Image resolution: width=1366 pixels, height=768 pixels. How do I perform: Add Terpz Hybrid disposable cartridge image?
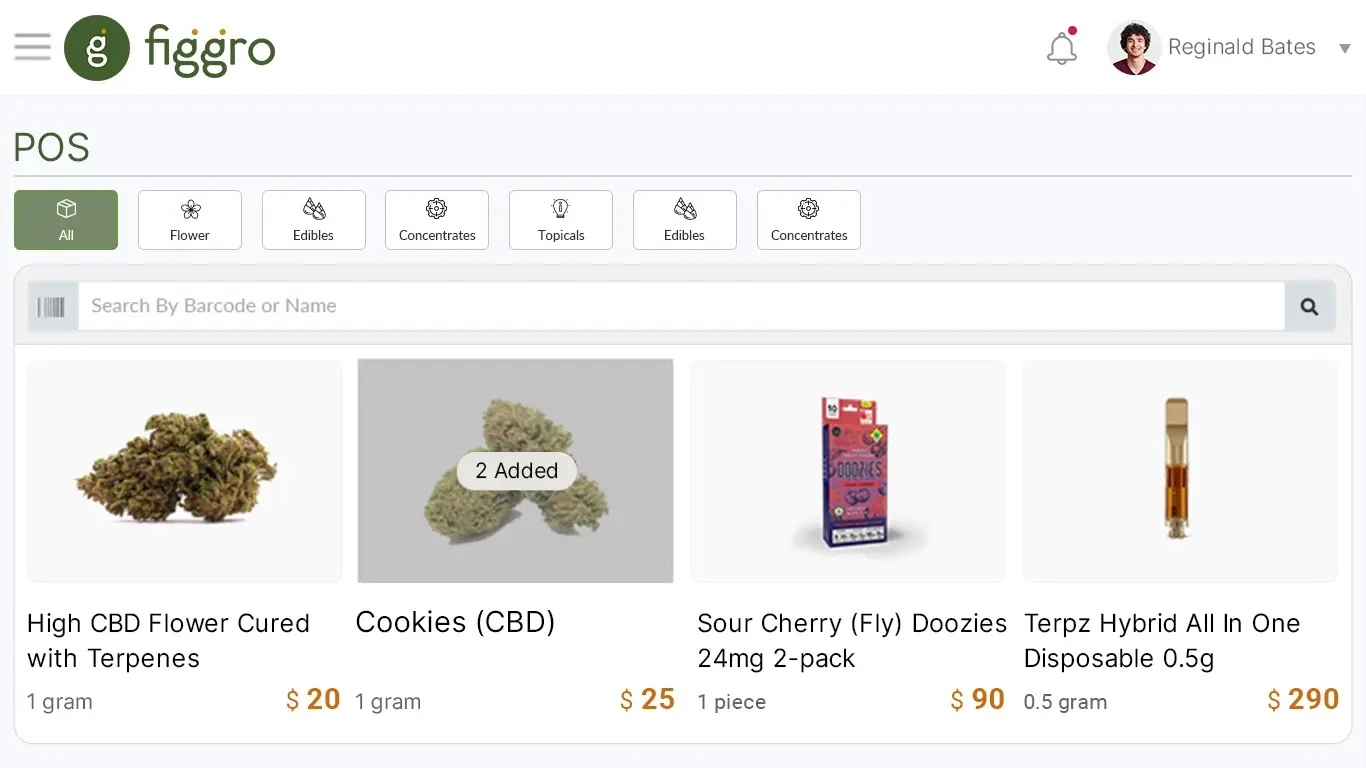coord(1180,471)
